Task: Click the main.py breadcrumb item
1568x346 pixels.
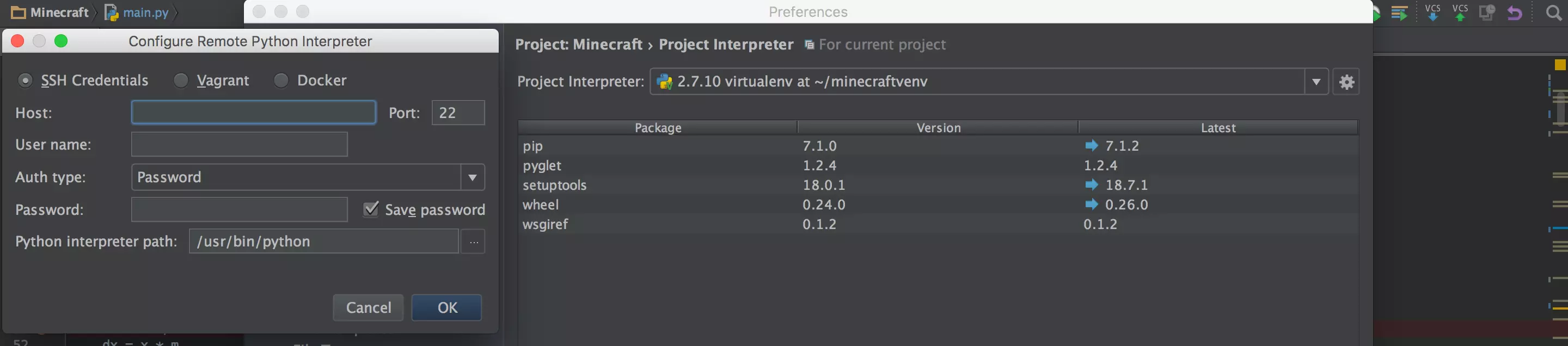Action: tap(138, 12)
